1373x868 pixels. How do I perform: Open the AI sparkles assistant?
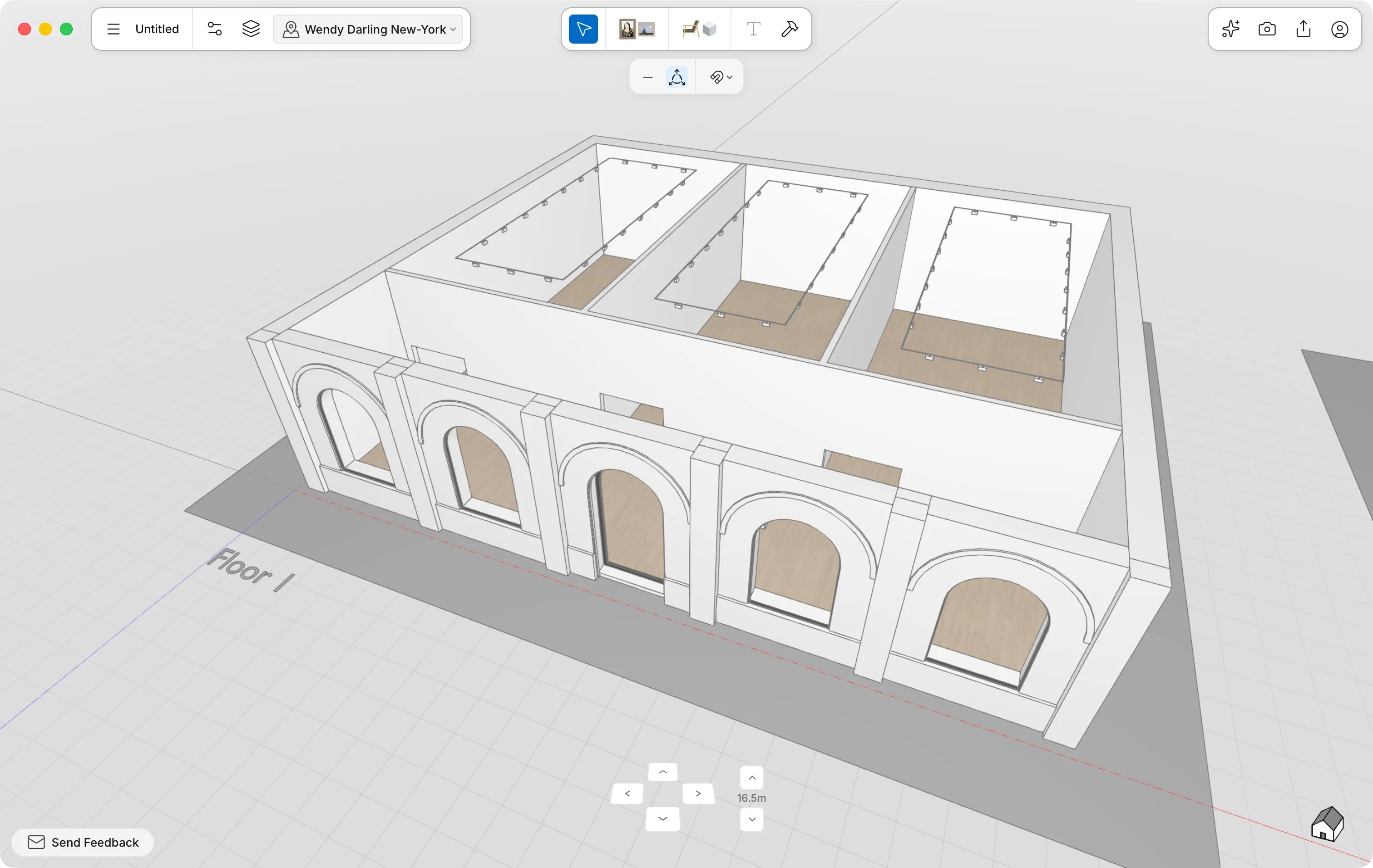pyautogui.click(x=1230, y=29)
